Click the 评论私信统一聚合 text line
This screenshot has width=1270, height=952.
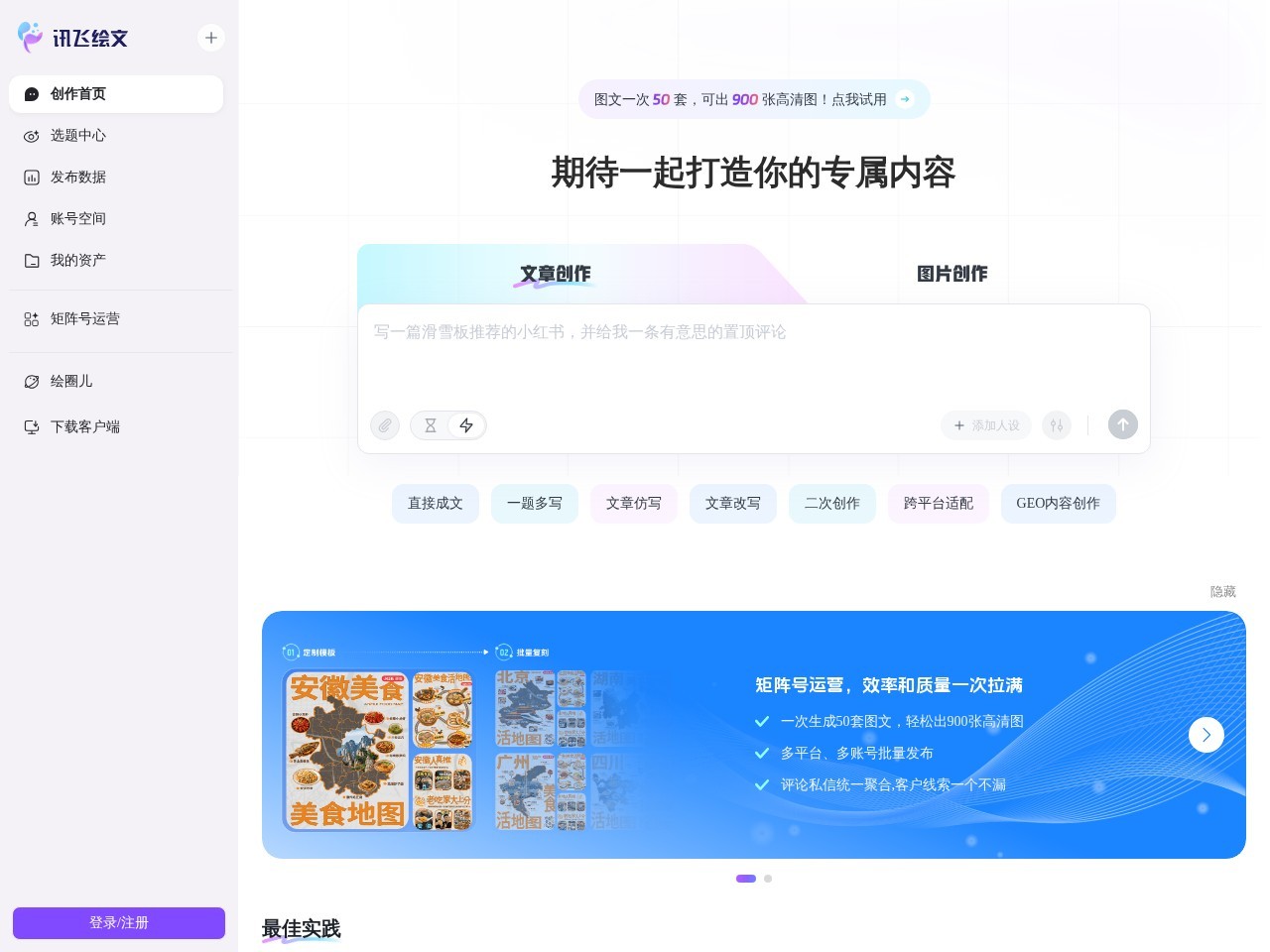tap(893, 785)
